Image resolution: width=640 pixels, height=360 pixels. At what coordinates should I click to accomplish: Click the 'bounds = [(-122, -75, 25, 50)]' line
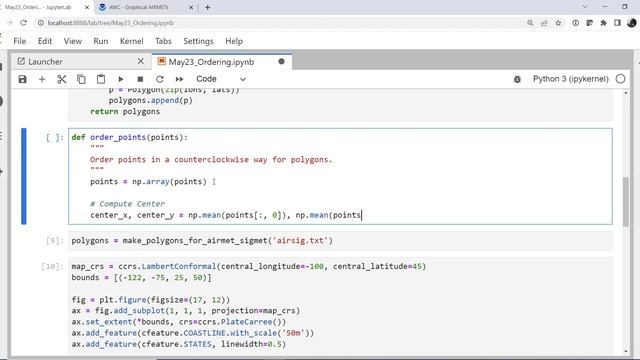[141, 278]
